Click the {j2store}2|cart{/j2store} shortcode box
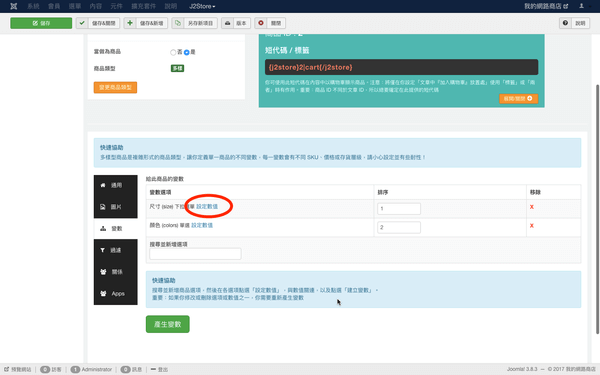This screenshot has width=600, height=375. point(401,67)
